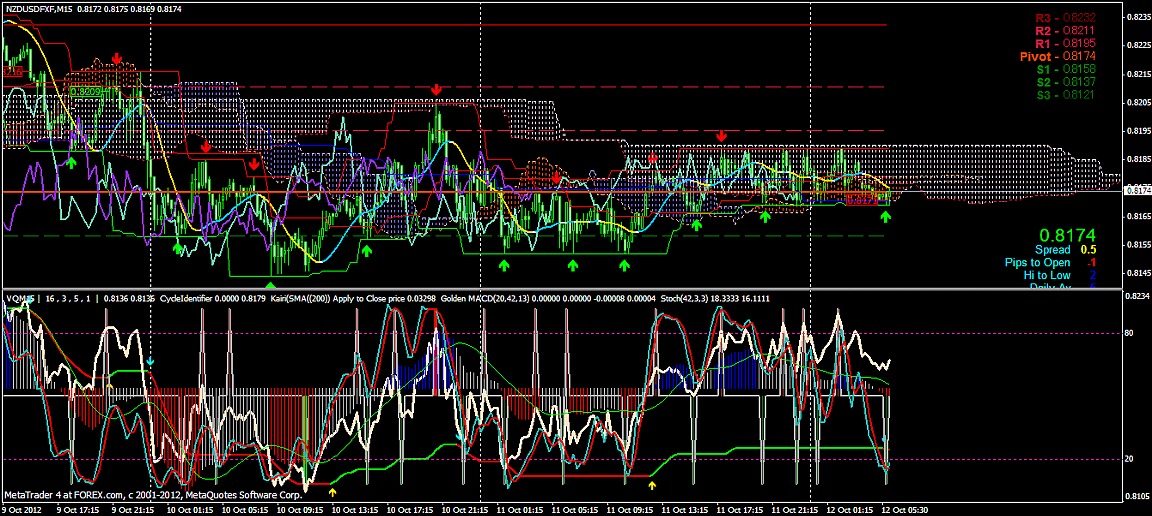This screenshot has width=1152, height=516.
Task: Click the right yellow up arrow in the indicator window
Action: [x=652, y=486]
